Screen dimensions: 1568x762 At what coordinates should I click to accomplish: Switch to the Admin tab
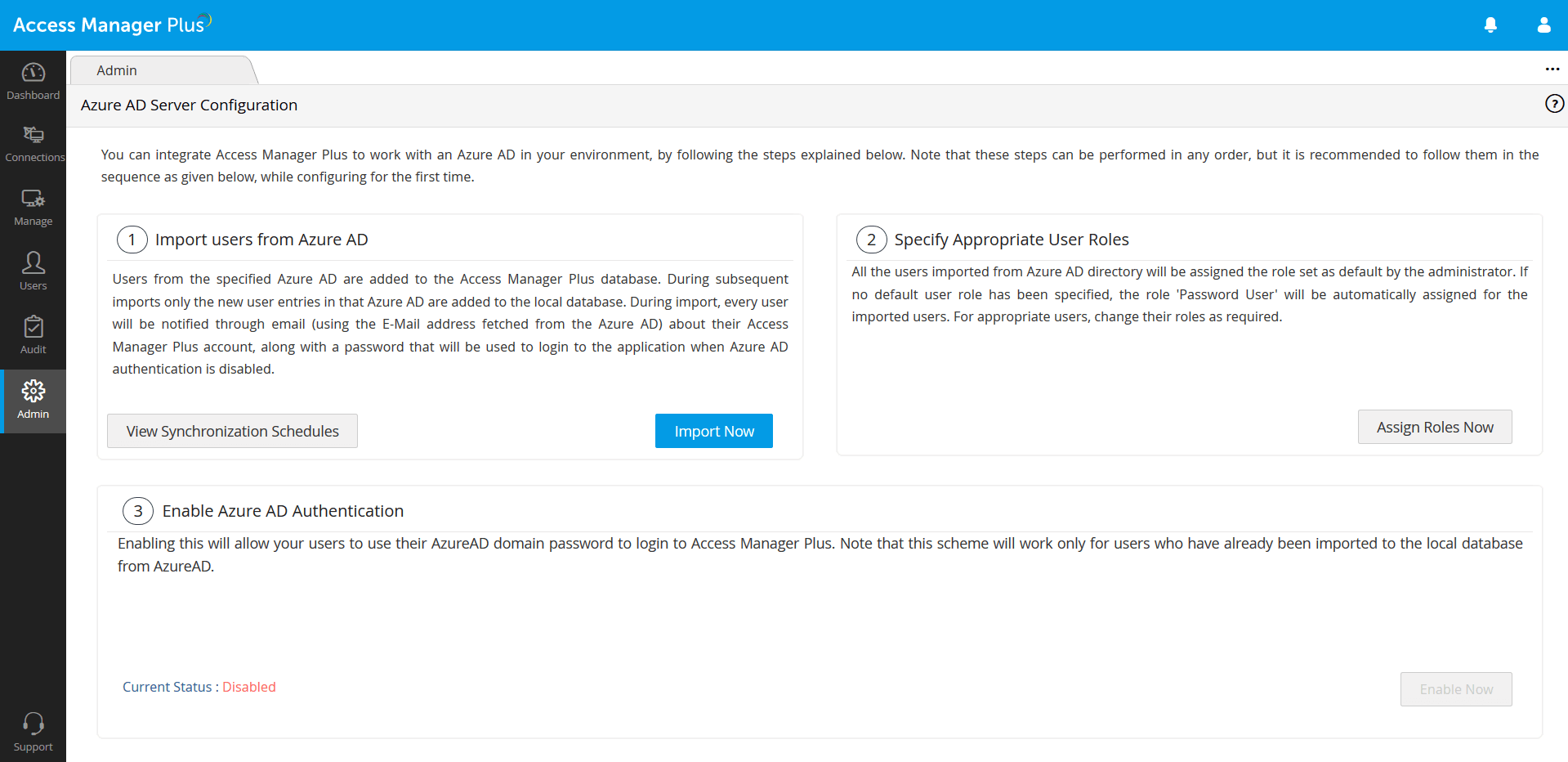(117, 70)
